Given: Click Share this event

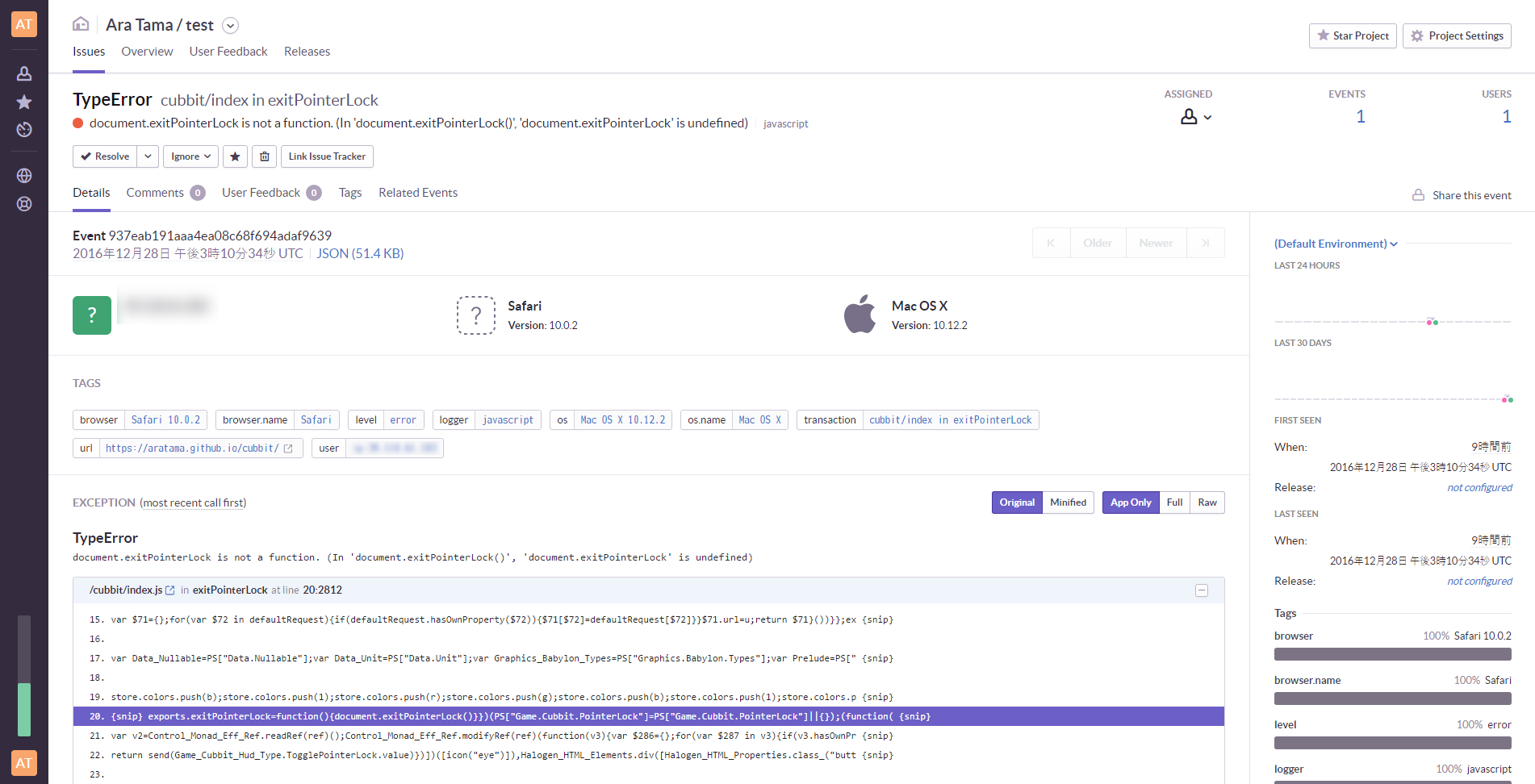Looking at the screenshot, I should click(x=1462, y=195).
